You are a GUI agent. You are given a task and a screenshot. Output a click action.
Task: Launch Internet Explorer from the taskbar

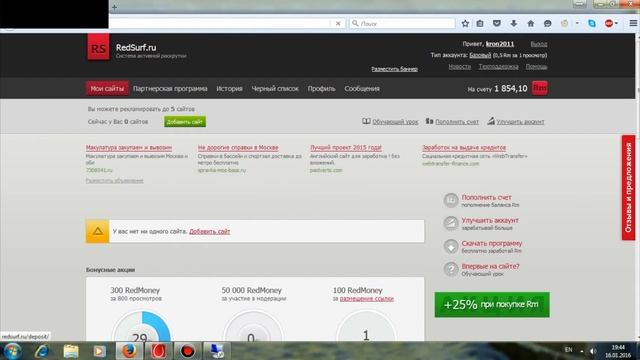[x=42, y=351]
